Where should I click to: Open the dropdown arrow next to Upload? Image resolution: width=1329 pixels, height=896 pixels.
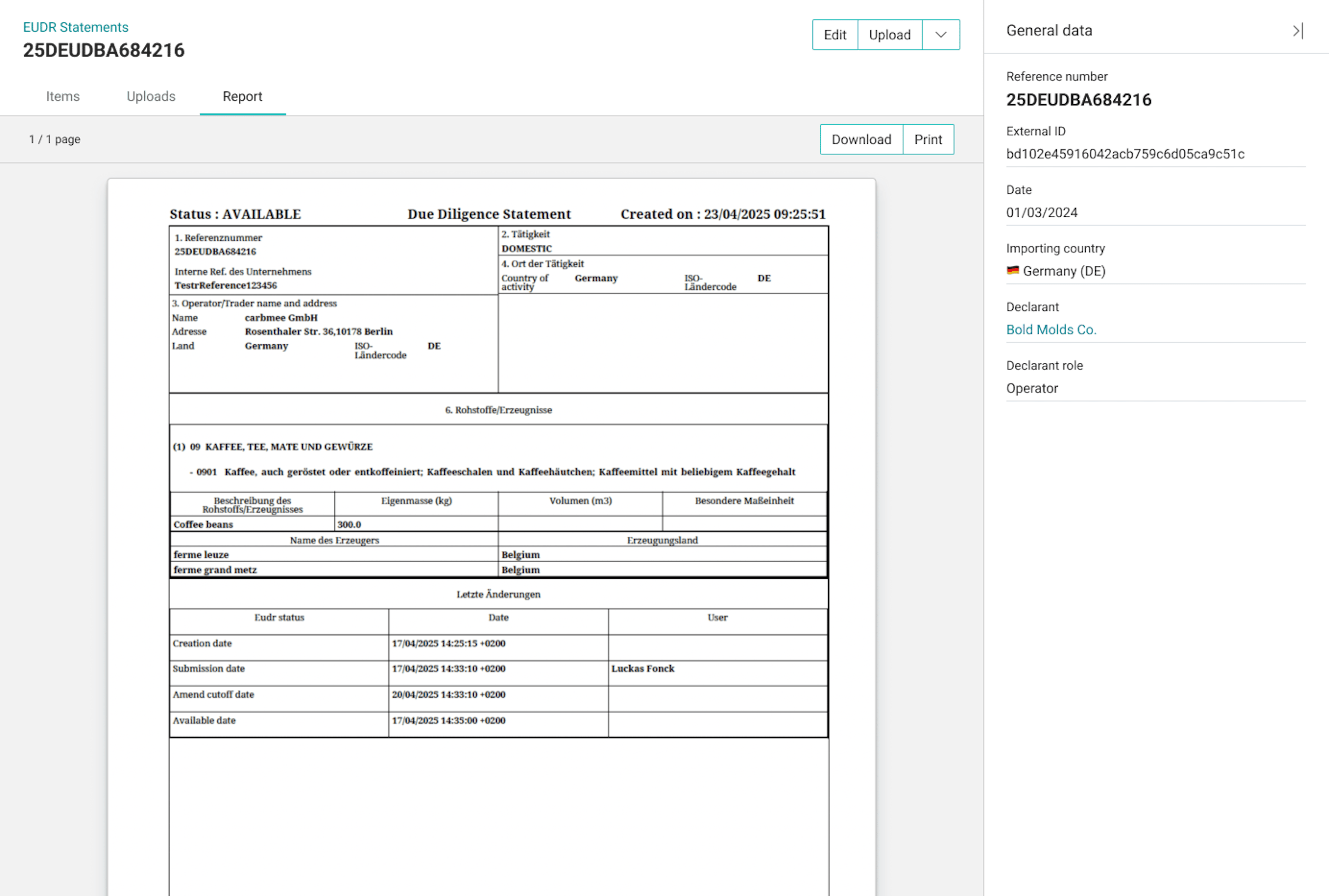(x=940, y=34)
